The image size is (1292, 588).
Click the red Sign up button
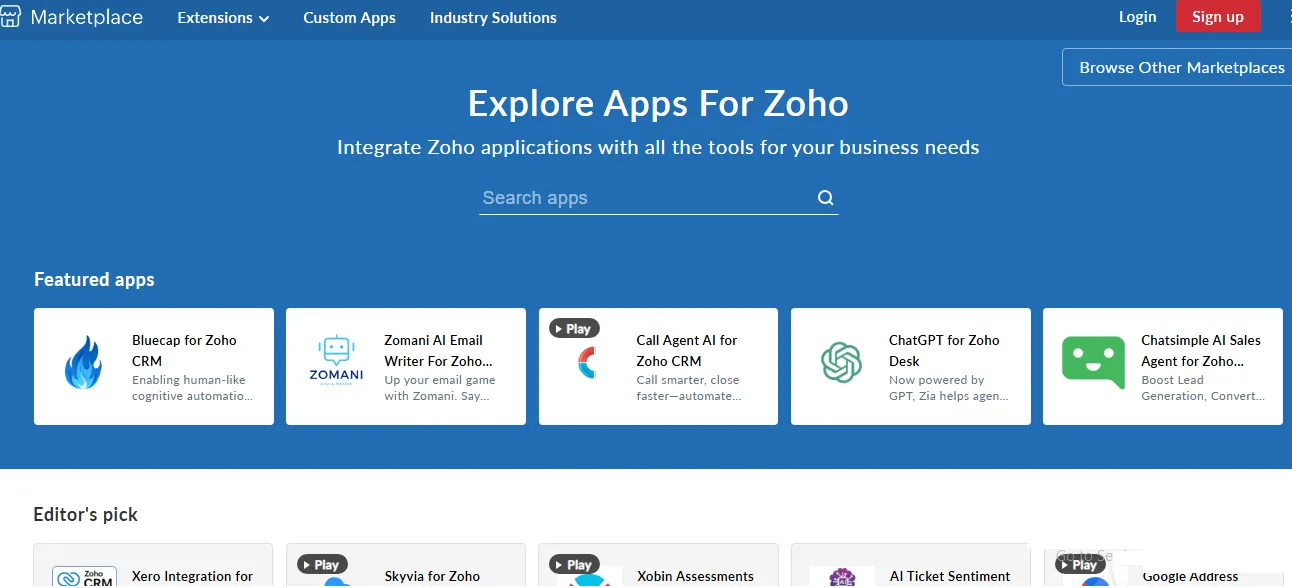tap(1218, 17)
